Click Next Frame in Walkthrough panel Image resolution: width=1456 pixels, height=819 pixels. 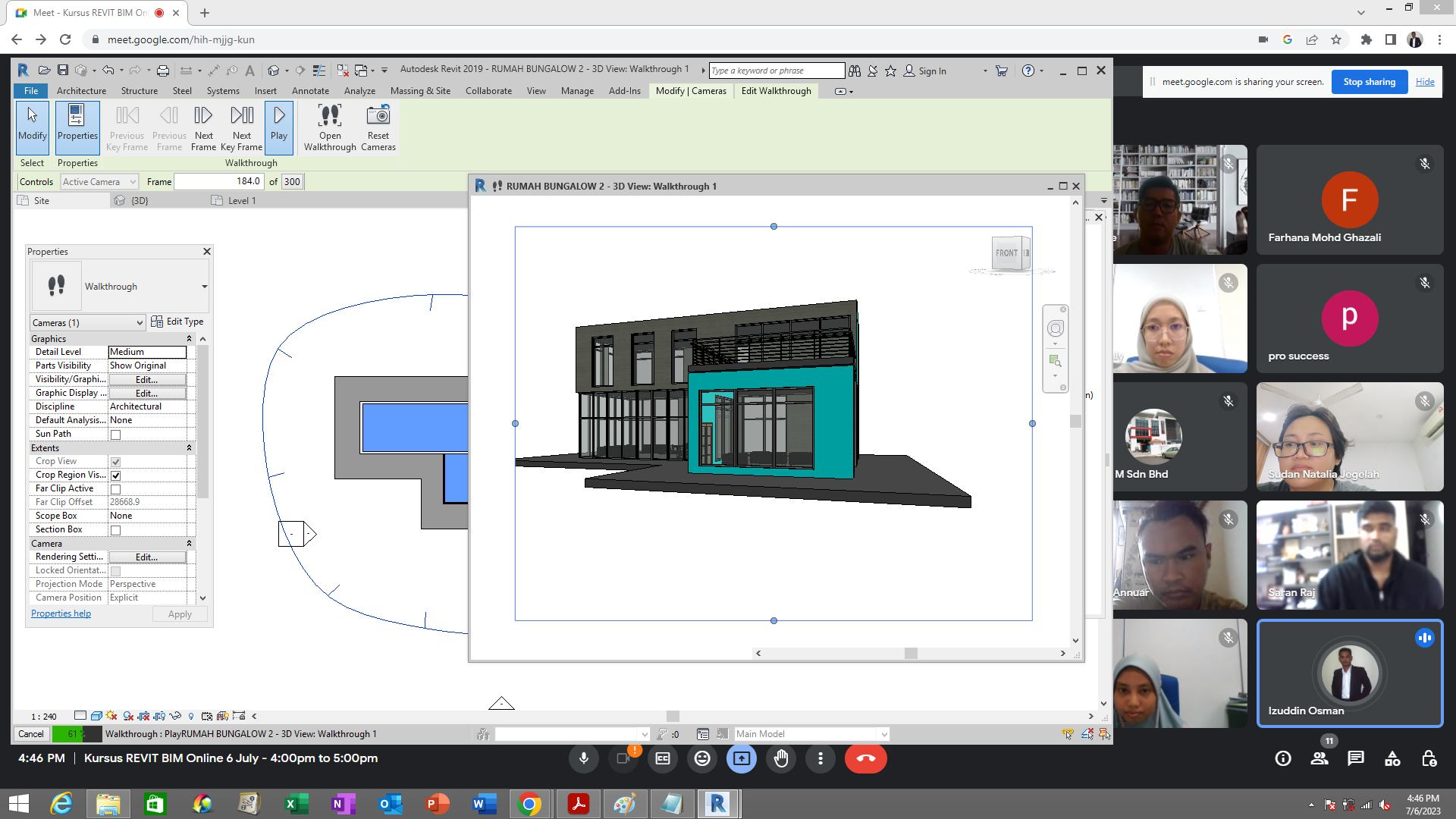click(x=203, y=127)
